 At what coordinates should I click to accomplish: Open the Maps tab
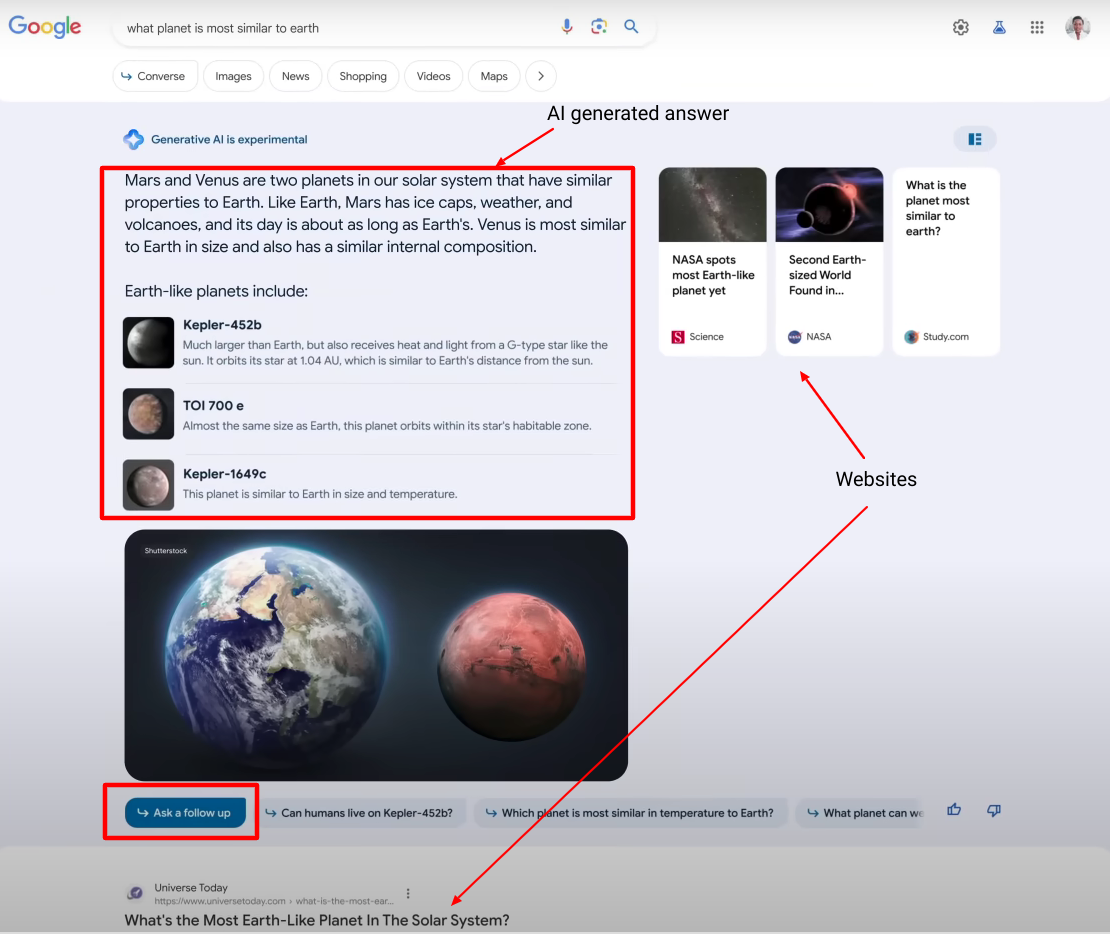494,76
